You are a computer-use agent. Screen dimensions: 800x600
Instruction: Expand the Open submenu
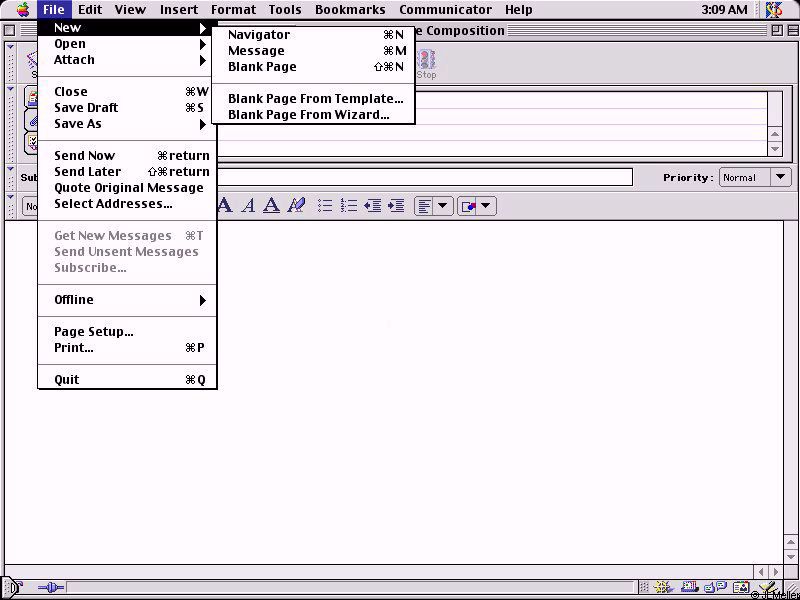click(128, 44)
